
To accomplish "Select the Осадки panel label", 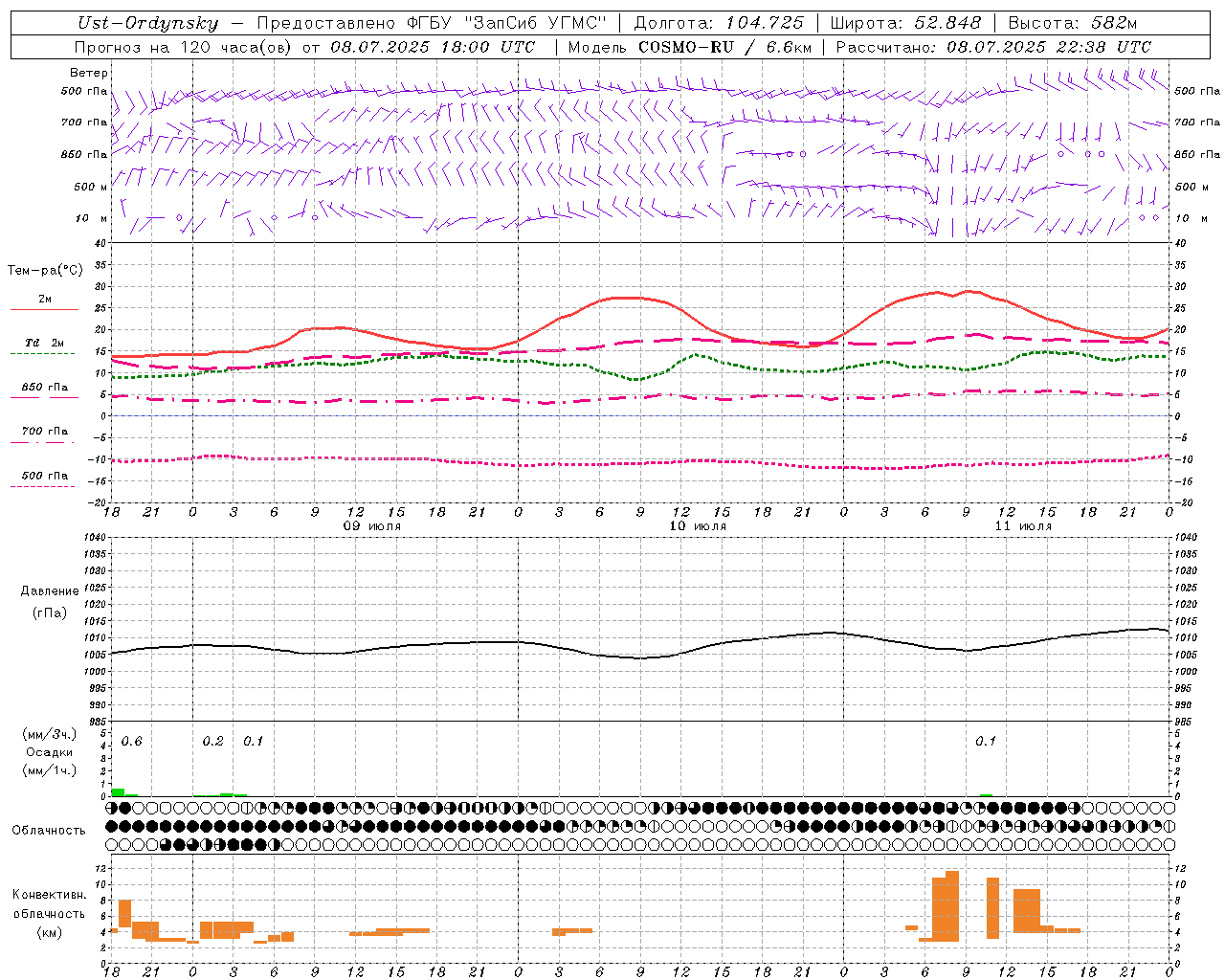I will coord(50,752).
